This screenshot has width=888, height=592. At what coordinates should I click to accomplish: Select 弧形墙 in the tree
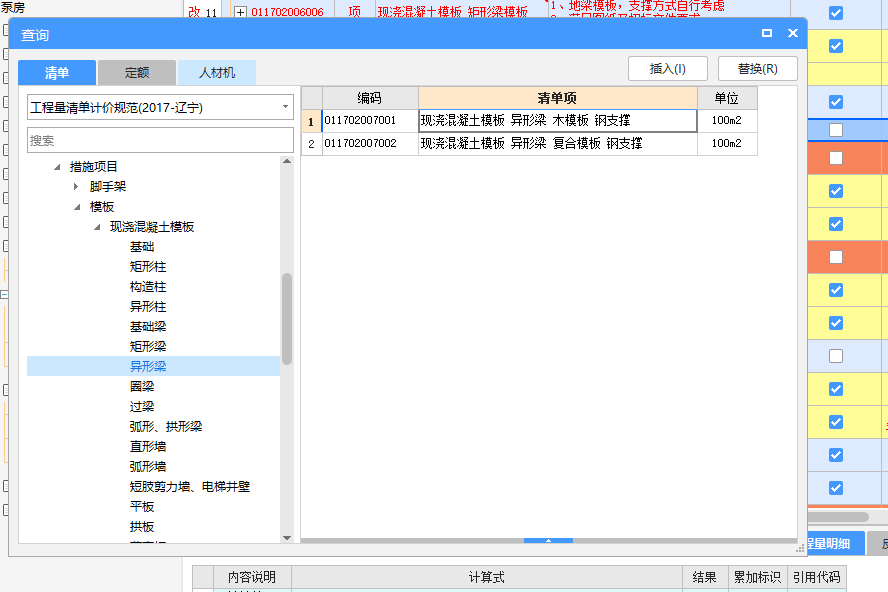tap(148, 466)
